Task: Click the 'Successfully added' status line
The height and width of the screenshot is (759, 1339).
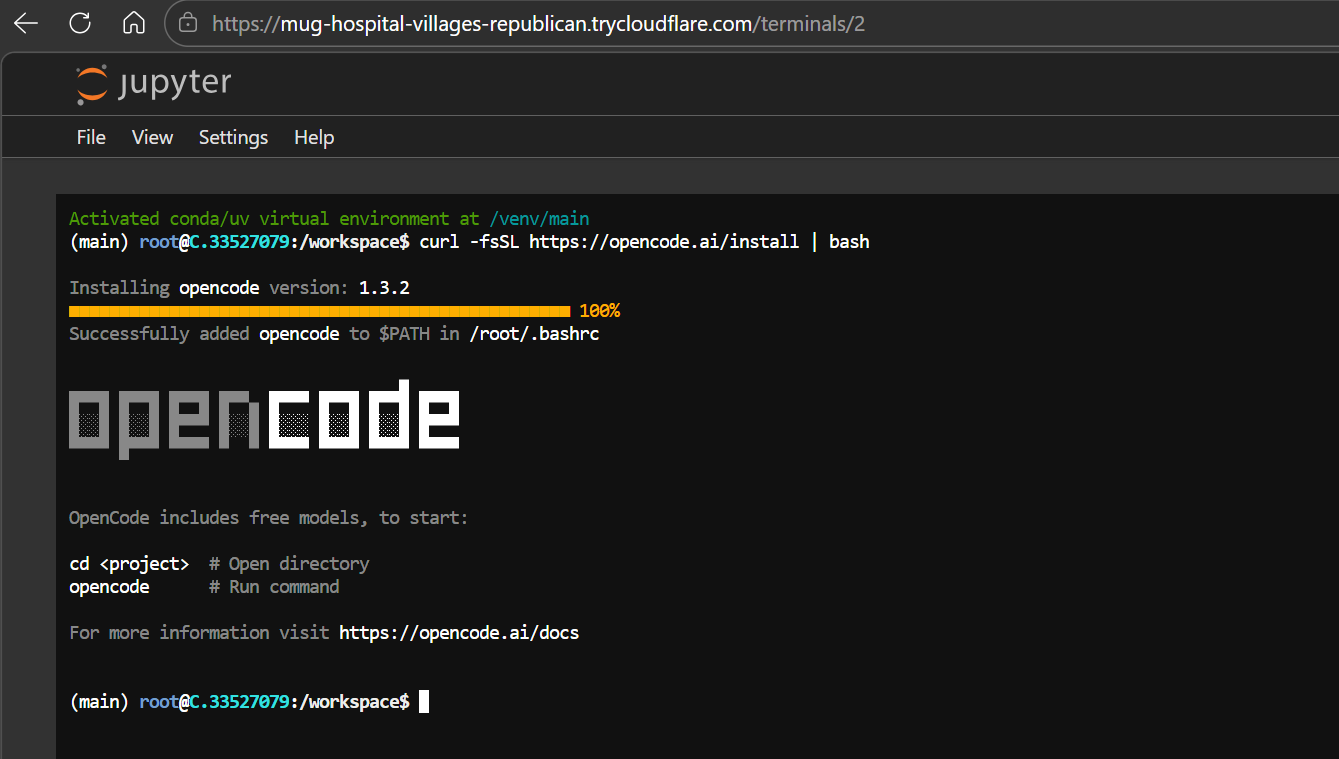Action: click(334, 334)
